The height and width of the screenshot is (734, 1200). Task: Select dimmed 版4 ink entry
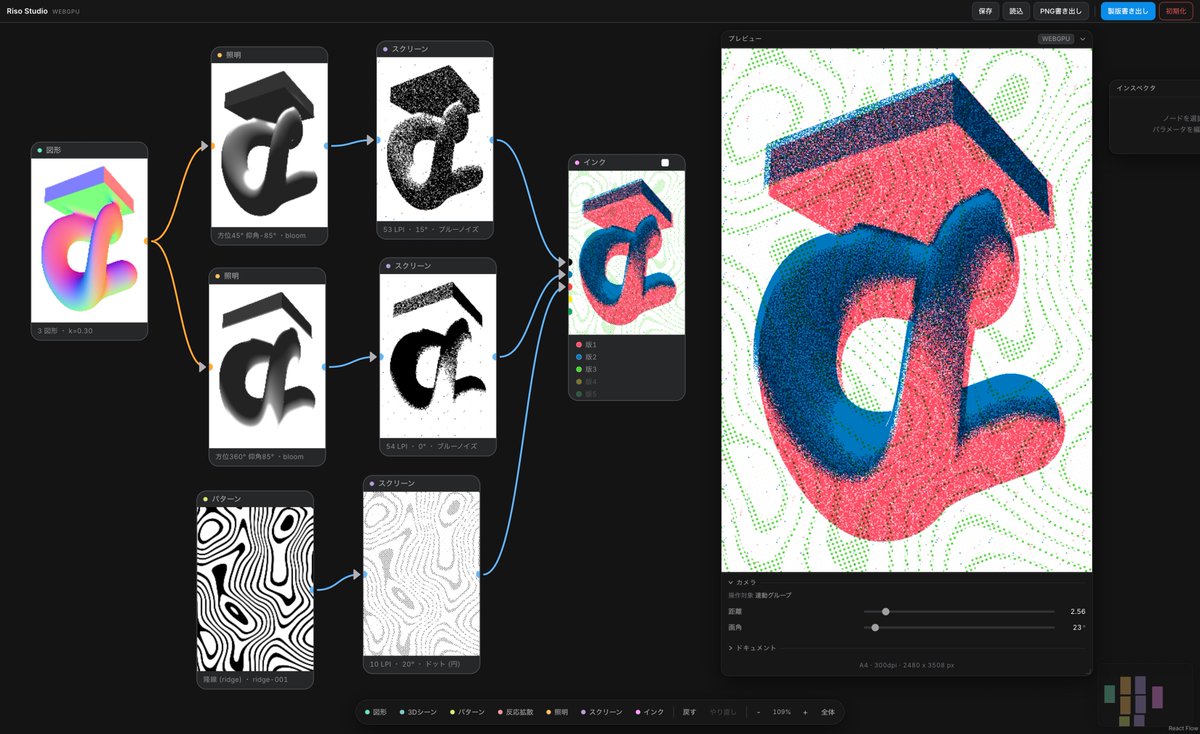coord(586,382)
